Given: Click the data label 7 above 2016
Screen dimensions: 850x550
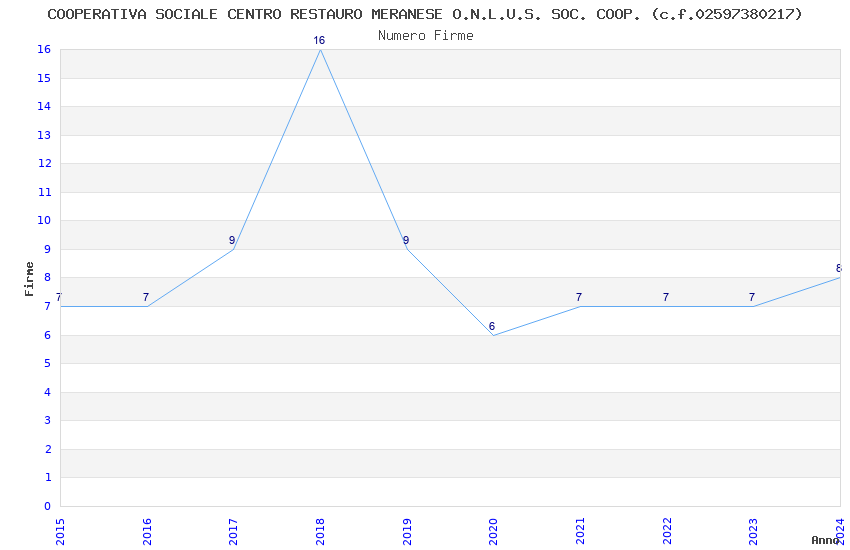Looking at the screenshot, I should pyautogui.click(x=146, y=297).
